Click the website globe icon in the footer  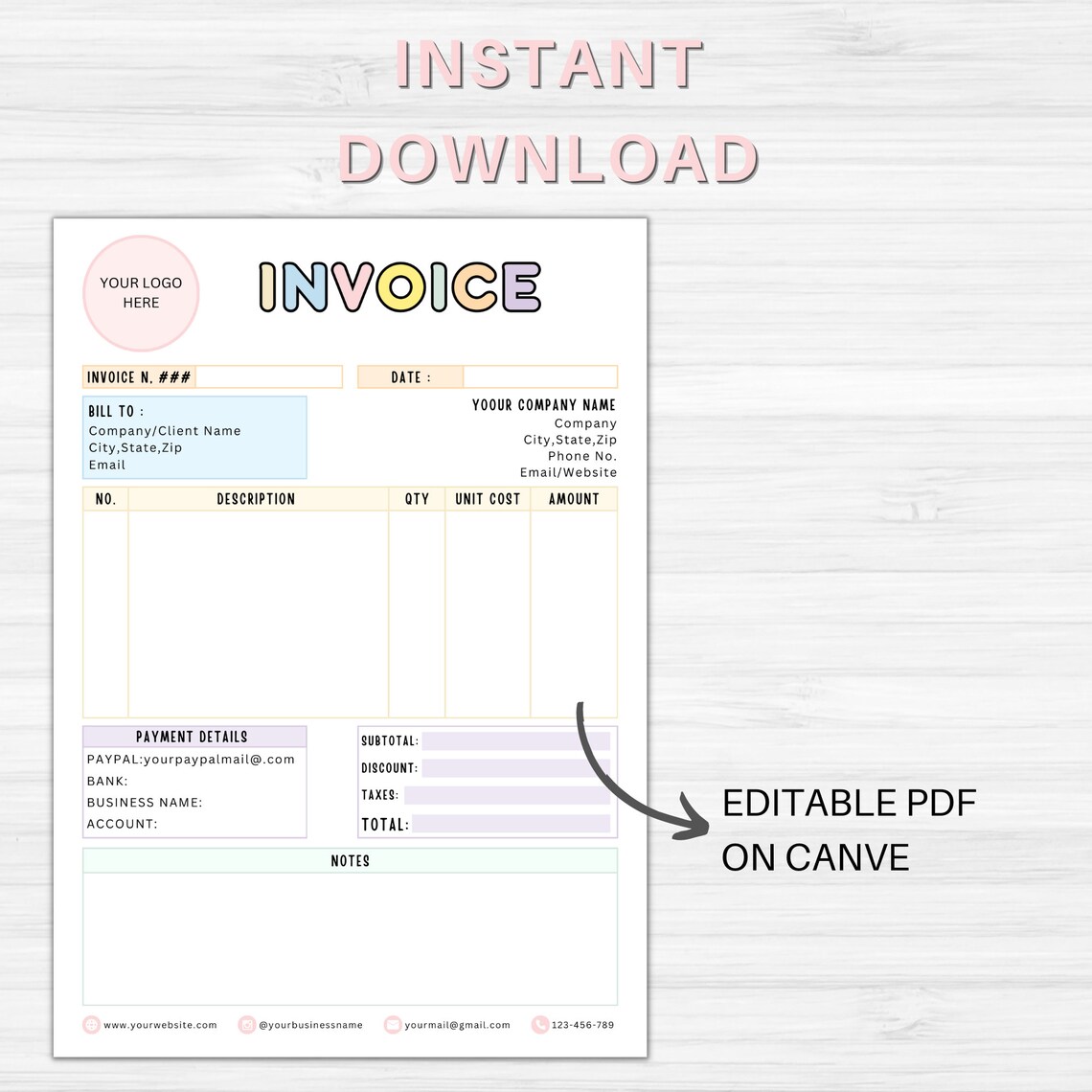coord(90,1024)
